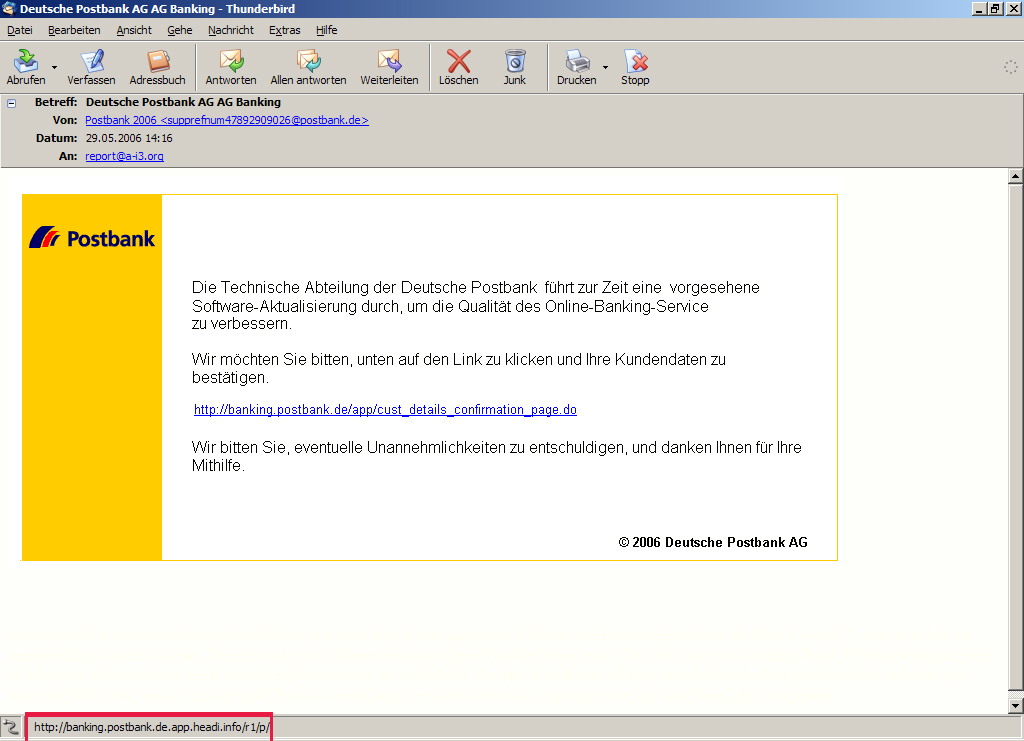Click the banking.postbank.de confirmation link
This screenshot has width=1024, height=741.
(x=385, y=409)
